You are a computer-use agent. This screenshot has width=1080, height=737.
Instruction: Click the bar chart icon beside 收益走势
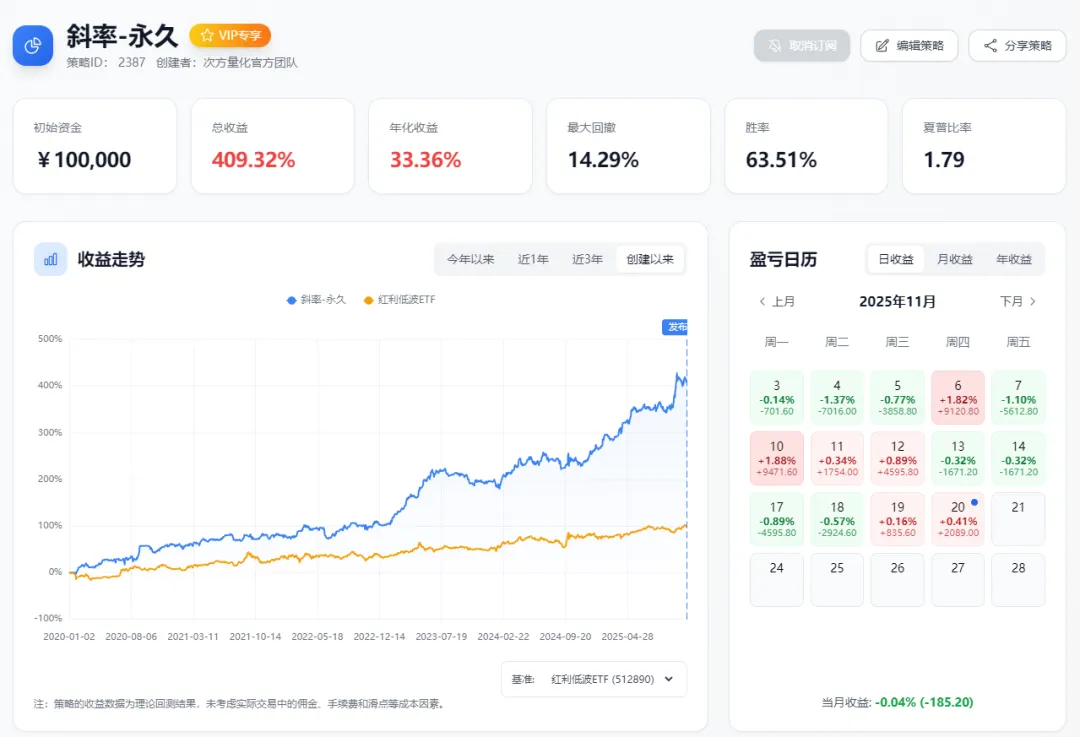pos(50,259)
